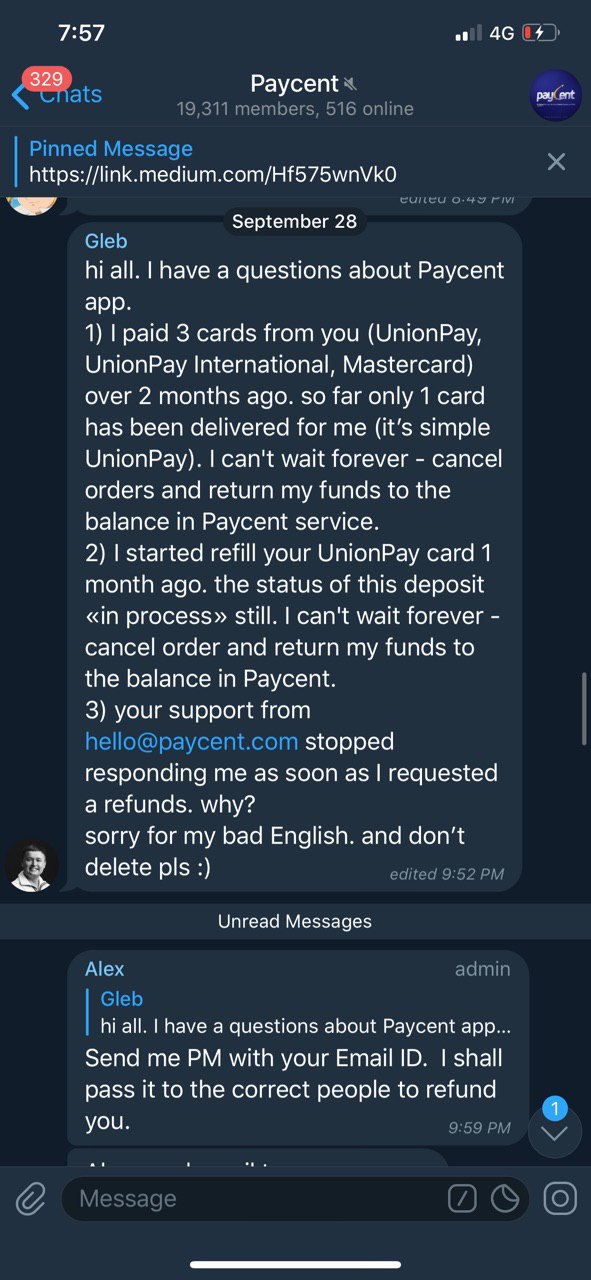Screen dimensions: 591x1280
Task: Tap sender name Alex
Action: [105, 969]
